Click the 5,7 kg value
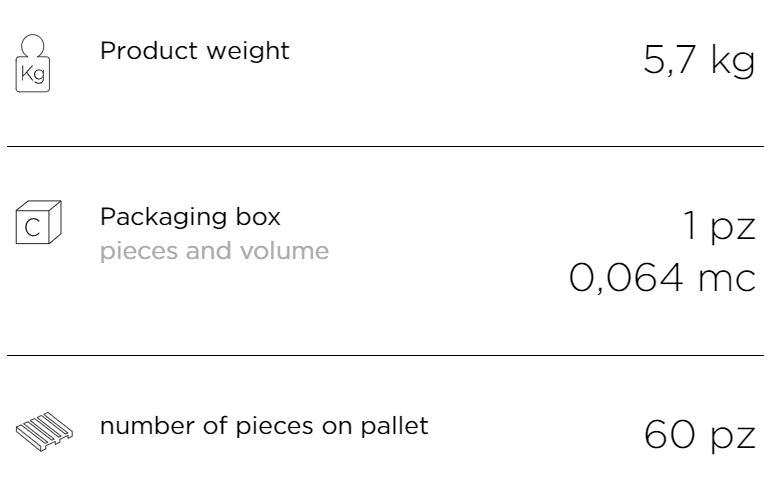Image resolution: width=783 pixels, height=497 pixels. (x=699, y=60)
